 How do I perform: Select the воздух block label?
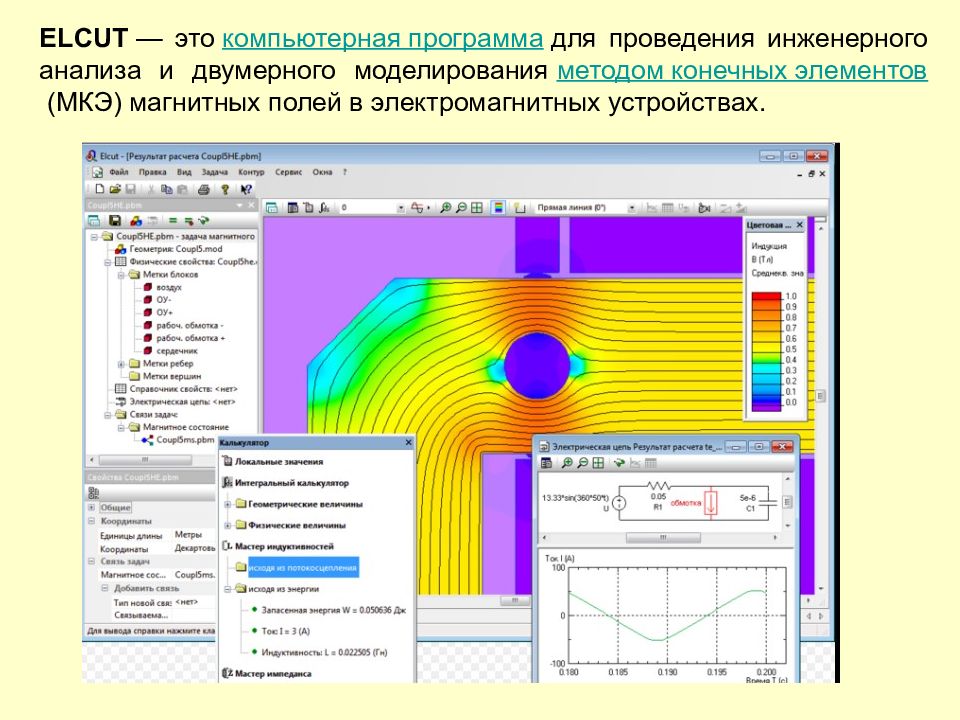[x=169, y=287]
